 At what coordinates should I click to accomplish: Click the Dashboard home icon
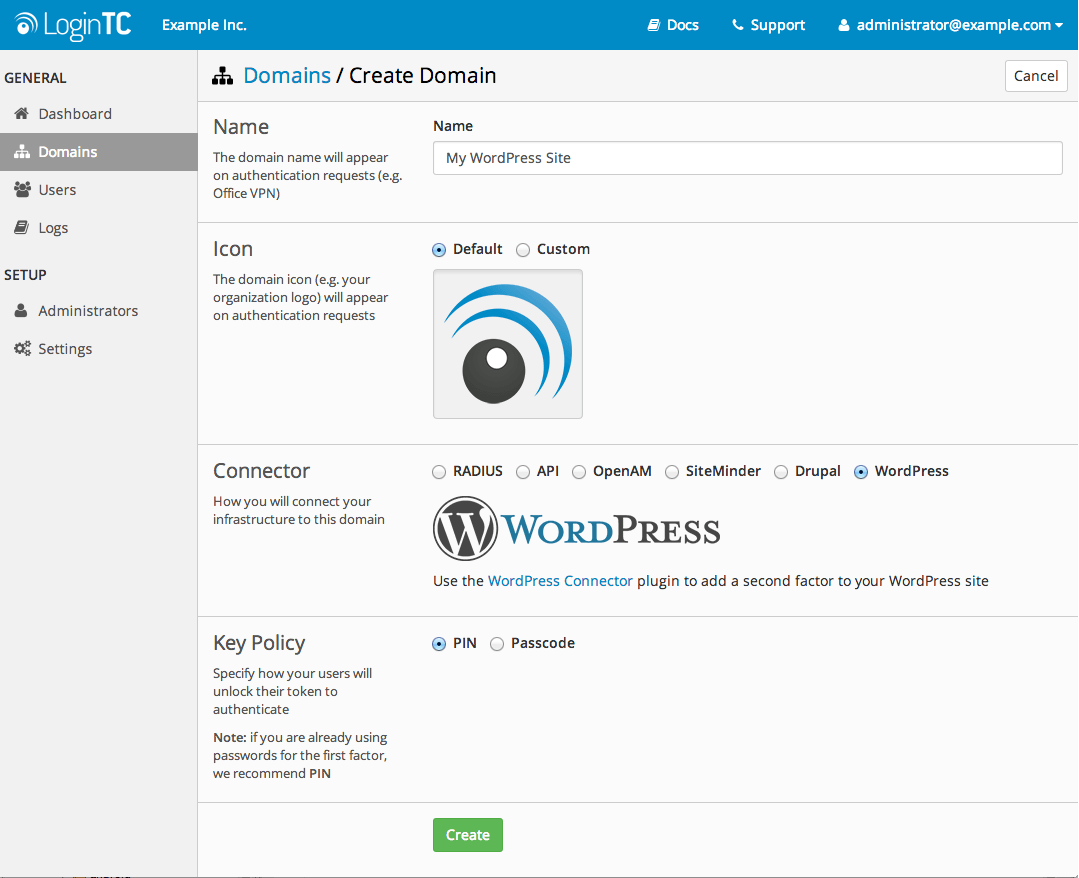22,114
